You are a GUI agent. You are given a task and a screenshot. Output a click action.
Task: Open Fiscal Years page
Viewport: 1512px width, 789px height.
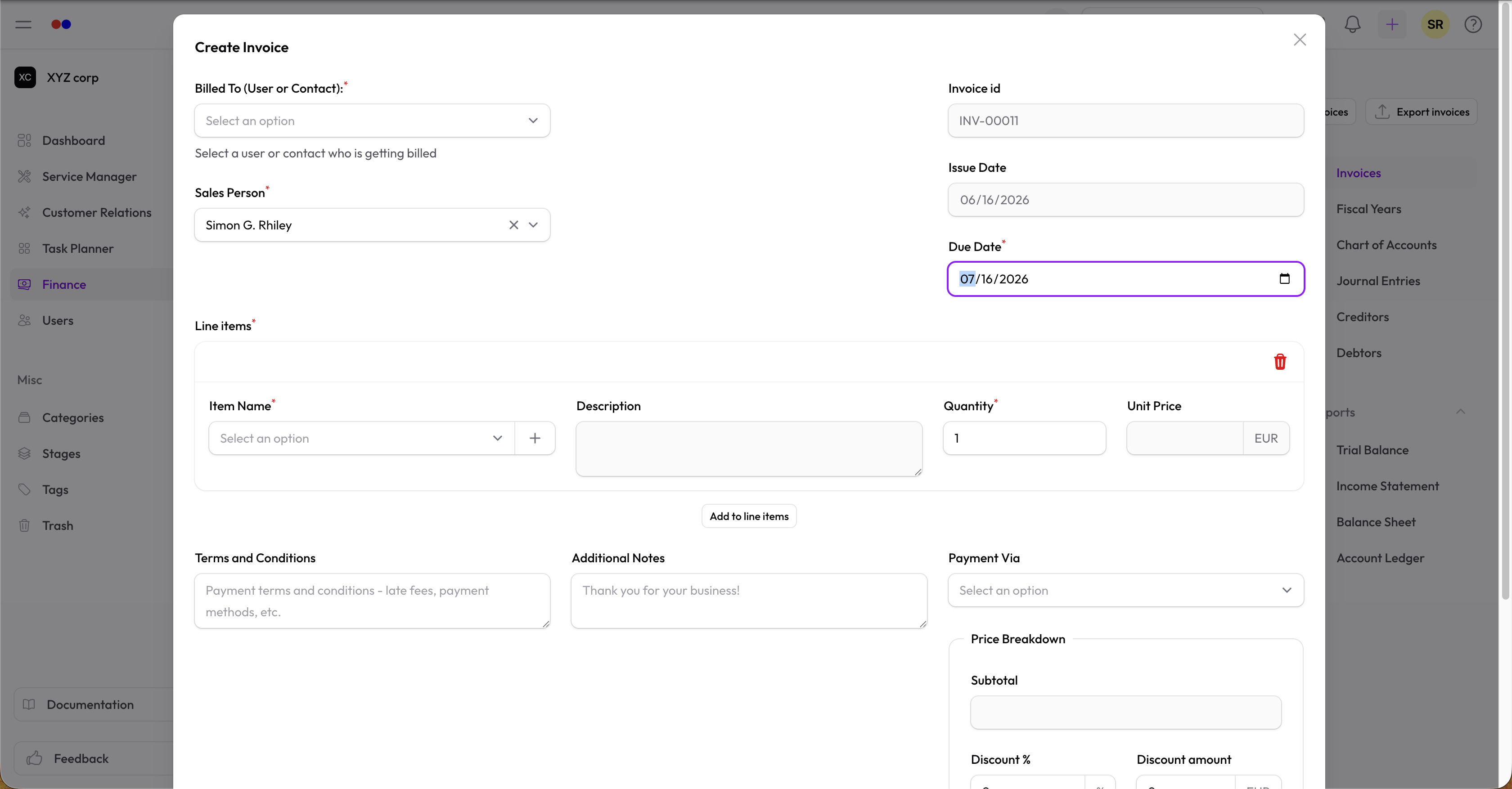[x=1368, y=209]
